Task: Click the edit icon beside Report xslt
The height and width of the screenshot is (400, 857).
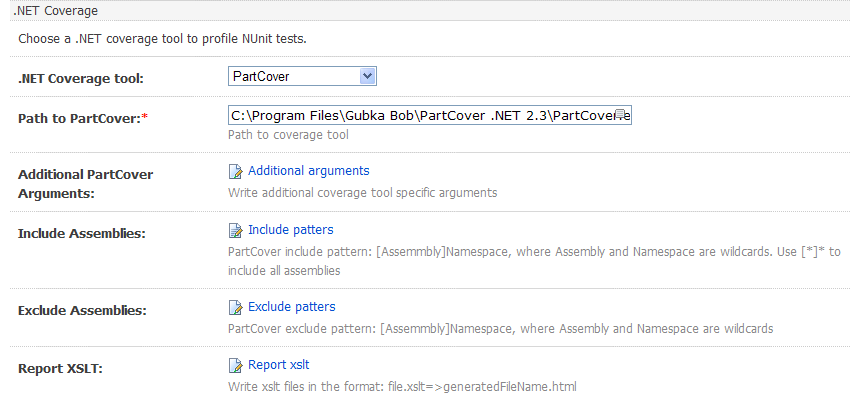Action: click(236, 365)
